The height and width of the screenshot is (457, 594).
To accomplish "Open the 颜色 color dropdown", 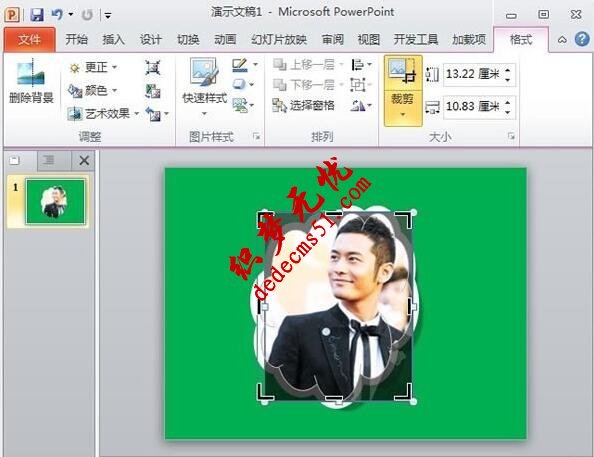I will (93, 91).
